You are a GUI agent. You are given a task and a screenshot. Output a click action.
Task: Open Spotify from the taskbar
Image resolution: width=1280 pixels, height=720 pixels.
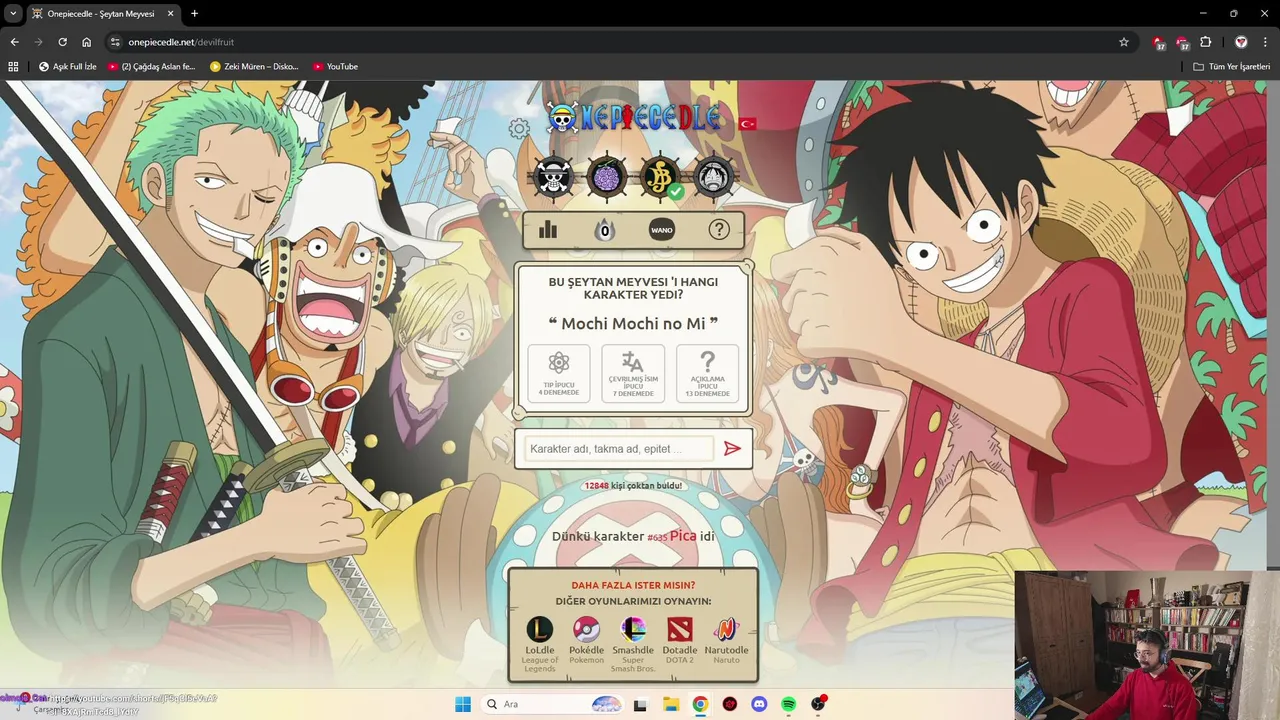click(788, 704)
